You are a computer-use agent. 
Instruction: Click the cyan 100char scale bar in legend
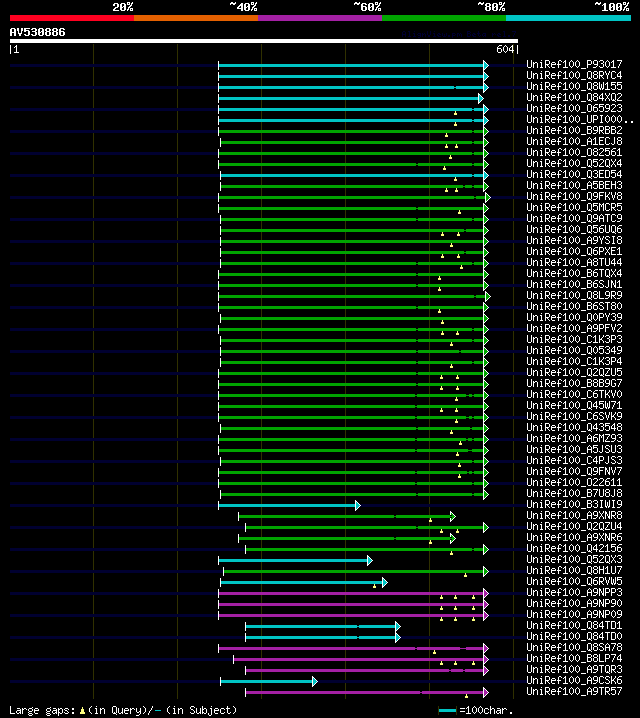click(447, 711)
